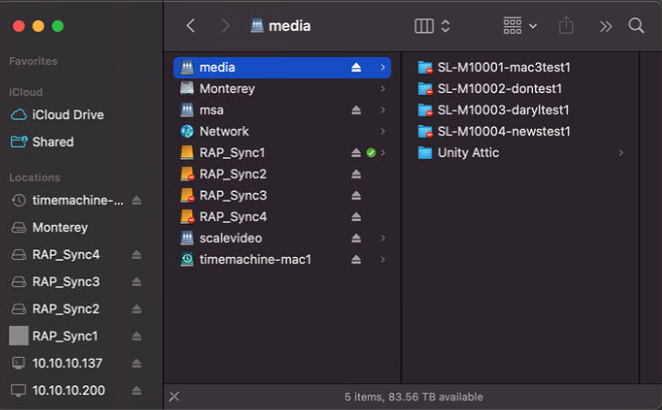Image resolution: width=662 pixels, height=410 pixels.
Task: Click the forward navigation arrow
Action: click(226, 26)
